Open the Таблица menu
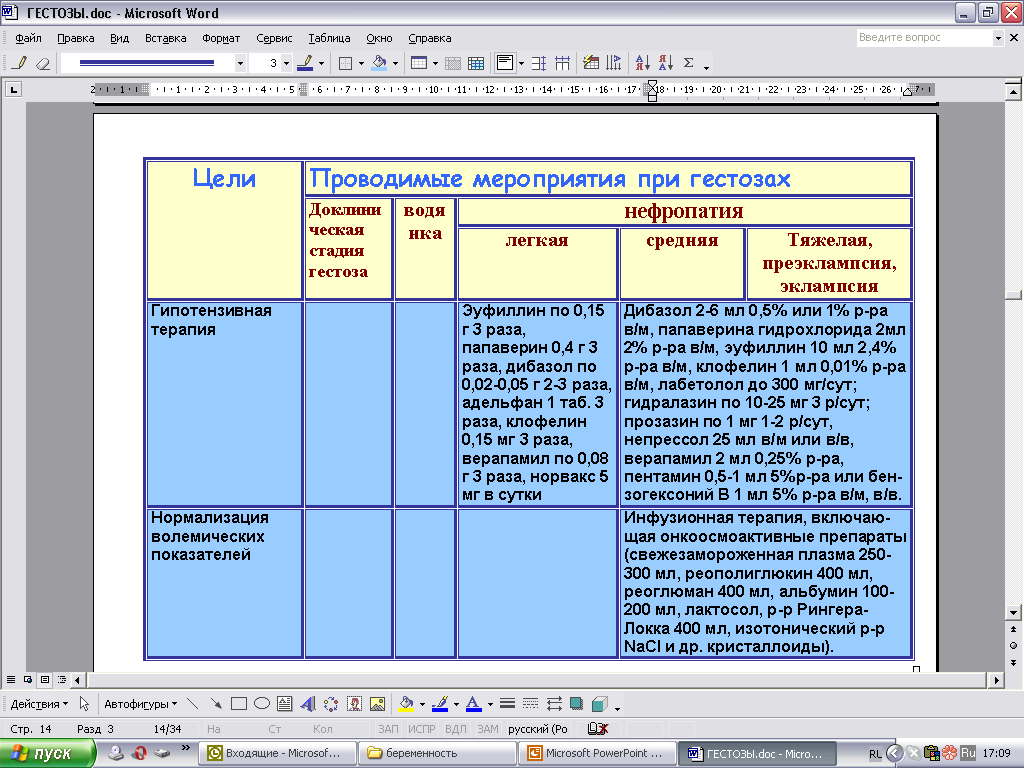Screen dimensions: 1024x768 click(329, 38)
